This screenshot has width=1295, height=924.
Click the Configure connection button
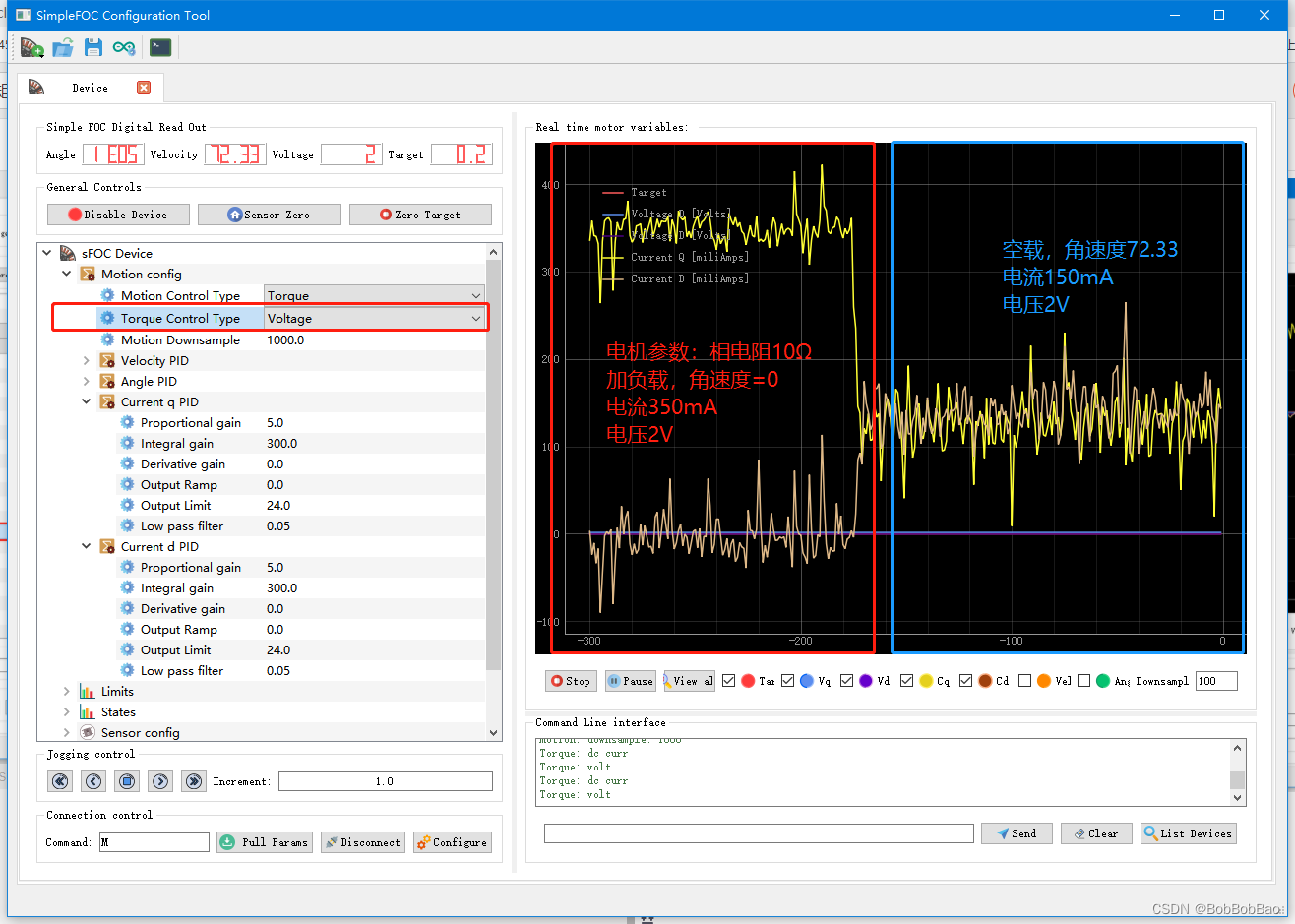point(452,842)
